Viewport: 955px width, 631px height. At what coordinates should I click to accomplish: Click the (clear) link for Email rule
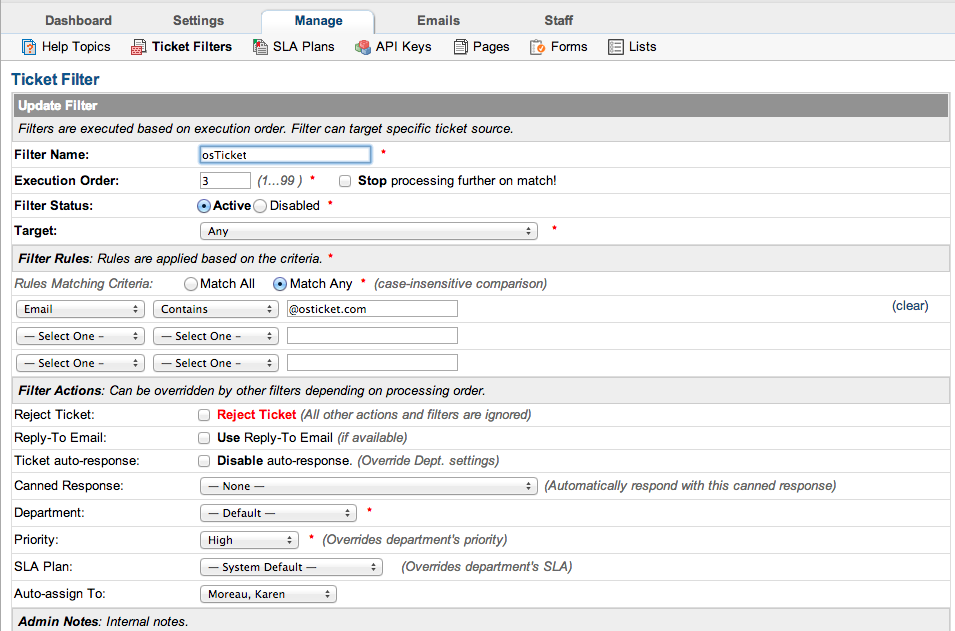(910, 306)
